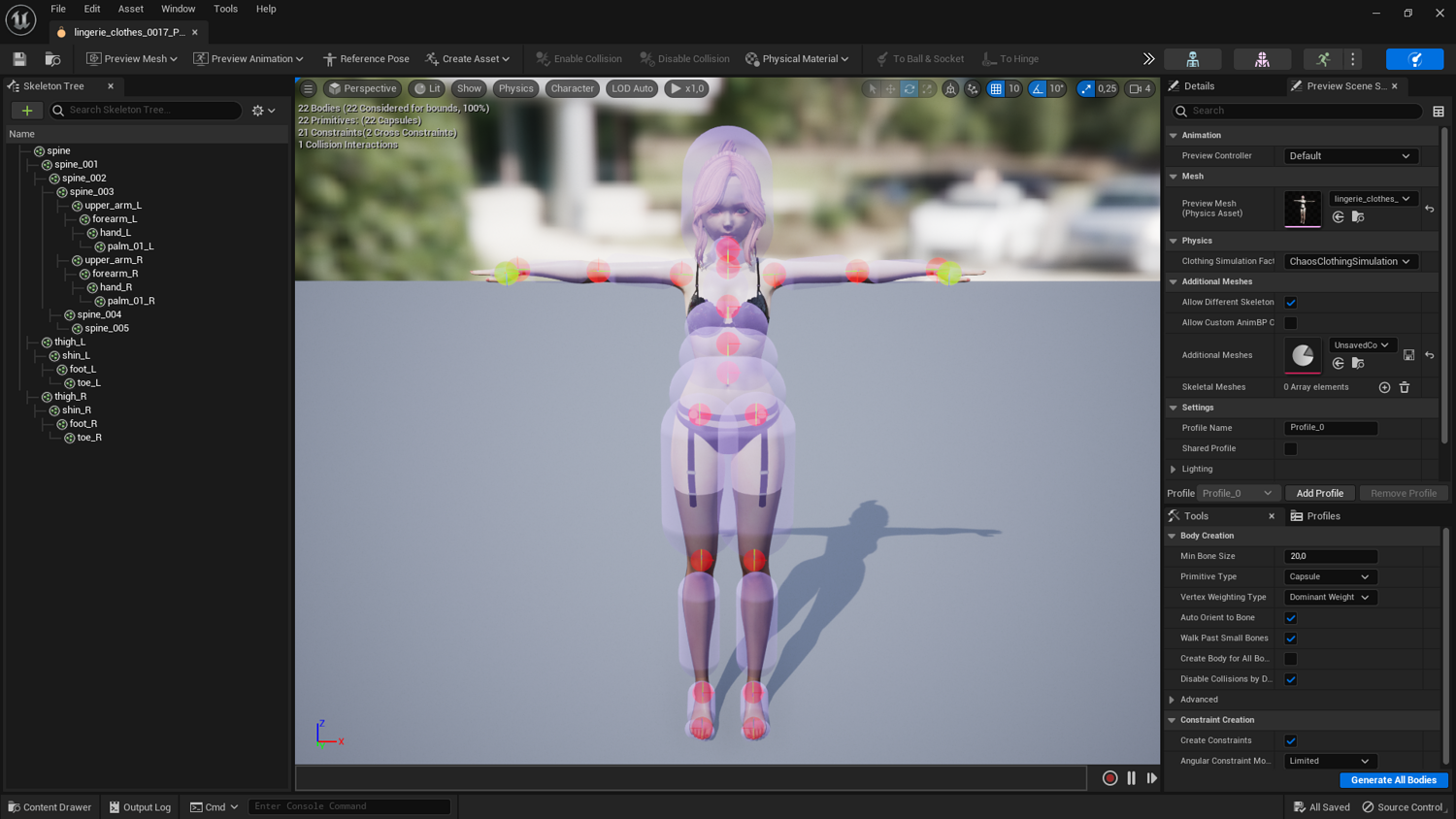Click the Add Profile button
This screenshot has height=819, width=1456.
(x=1320, y=494)
